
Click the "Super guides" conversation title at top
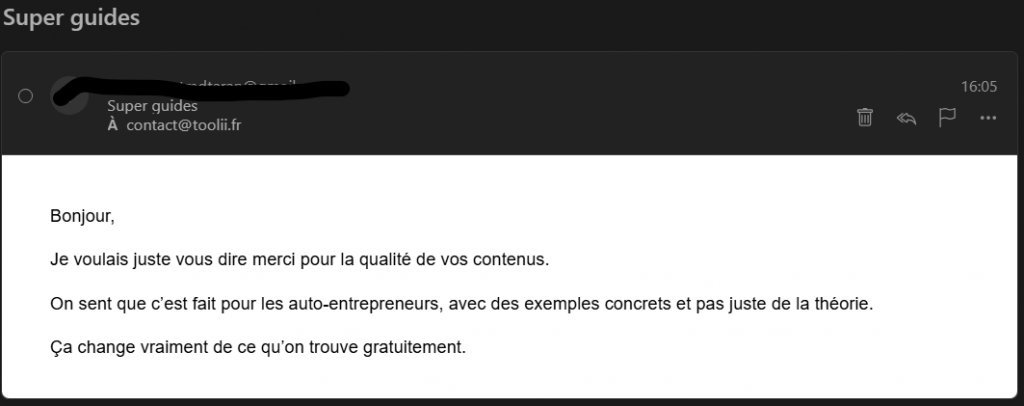tap(71, 18)
